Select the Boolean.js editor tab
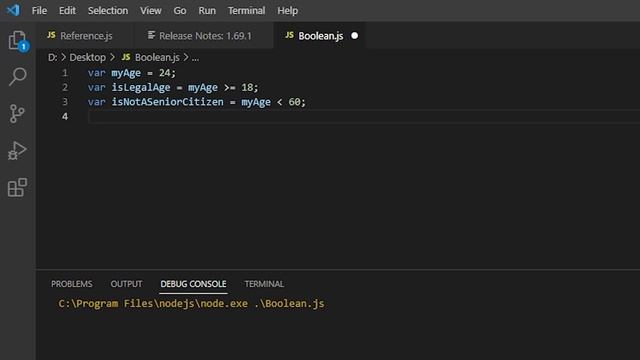The height and width of the screenshot is (360, 640). 320,36
